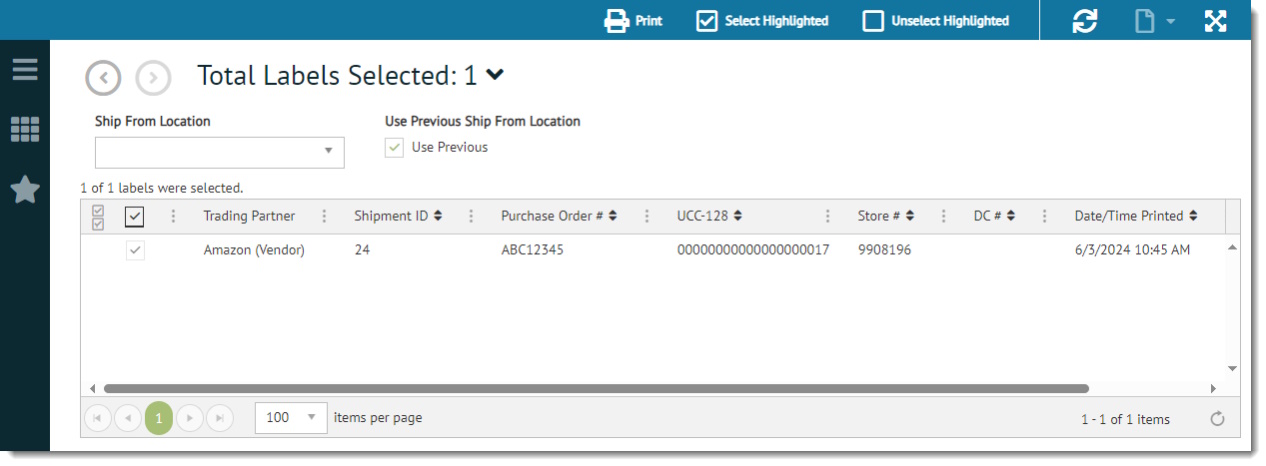Viewport: 1266px width, 466px height.
Task: Reload grid using bottom-right refresh icon
Action: coord(1217,419)
